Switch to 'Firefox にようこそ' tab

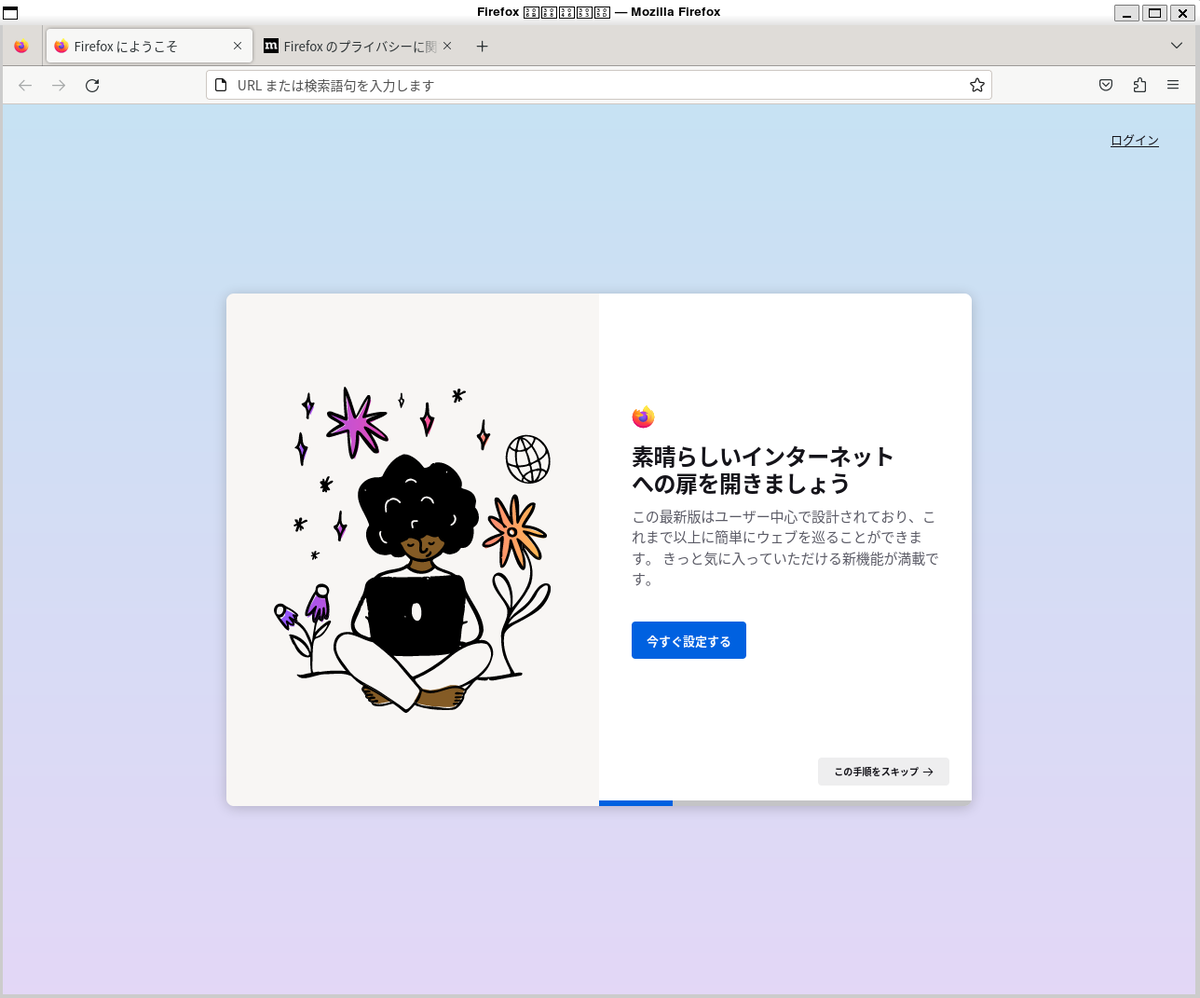(149, 46)
